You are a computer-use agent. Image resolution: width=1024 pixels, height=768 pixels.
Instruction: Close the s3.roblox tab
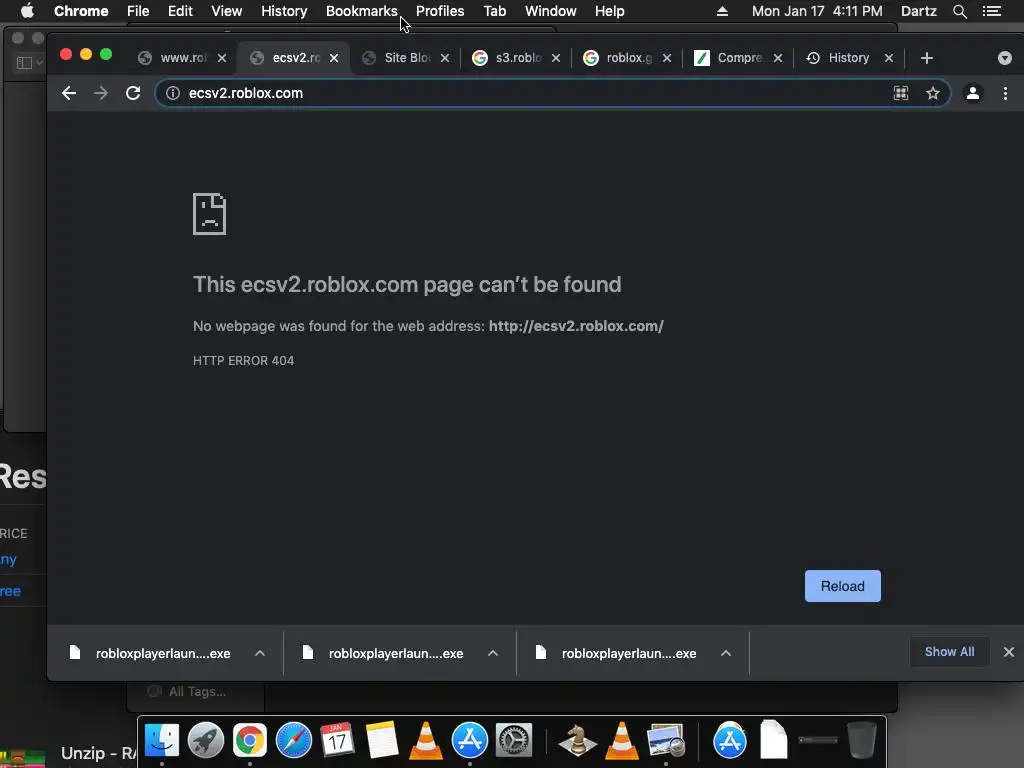pos(556,58)
